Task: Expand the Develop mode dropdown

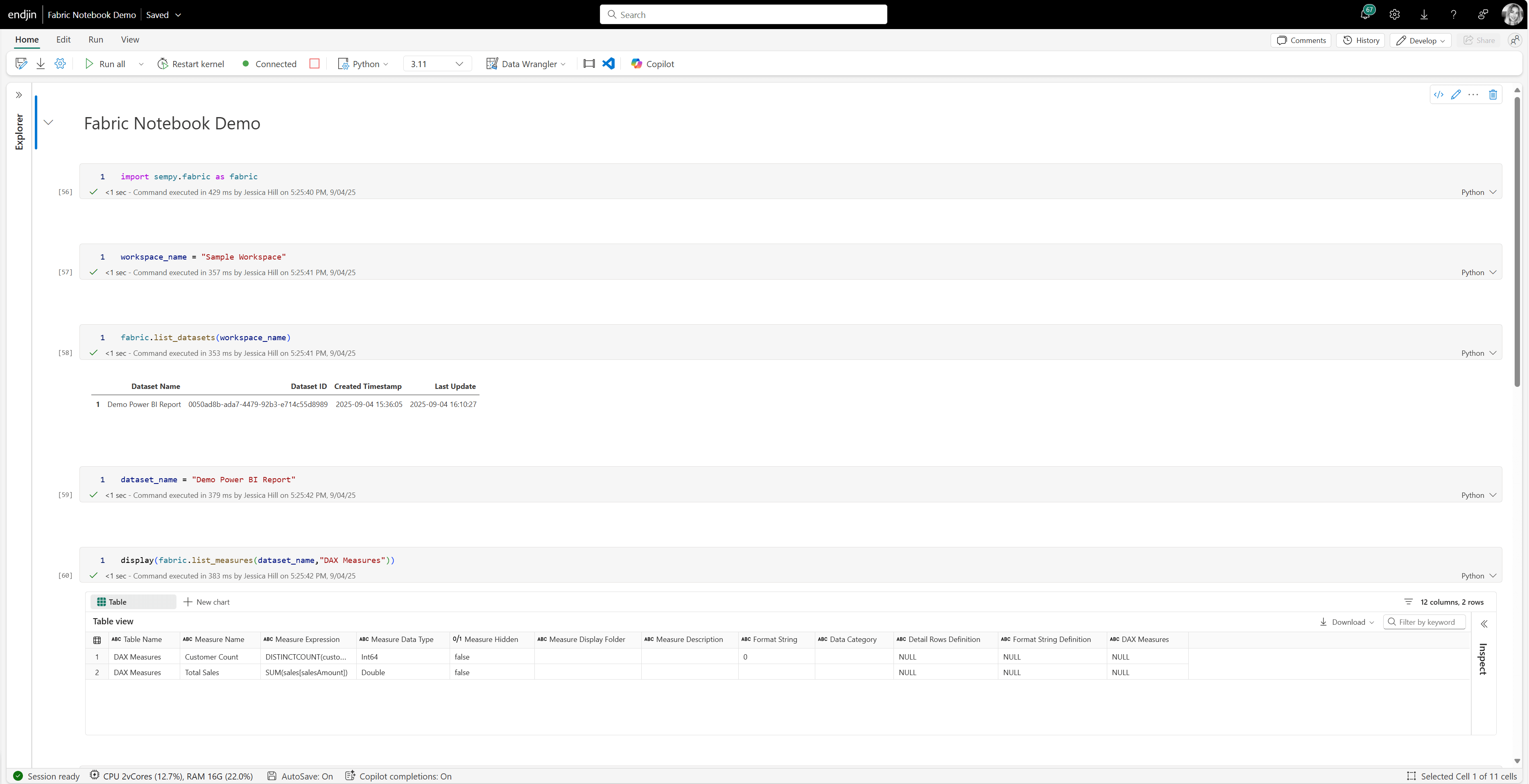Action: (1420, 41)
